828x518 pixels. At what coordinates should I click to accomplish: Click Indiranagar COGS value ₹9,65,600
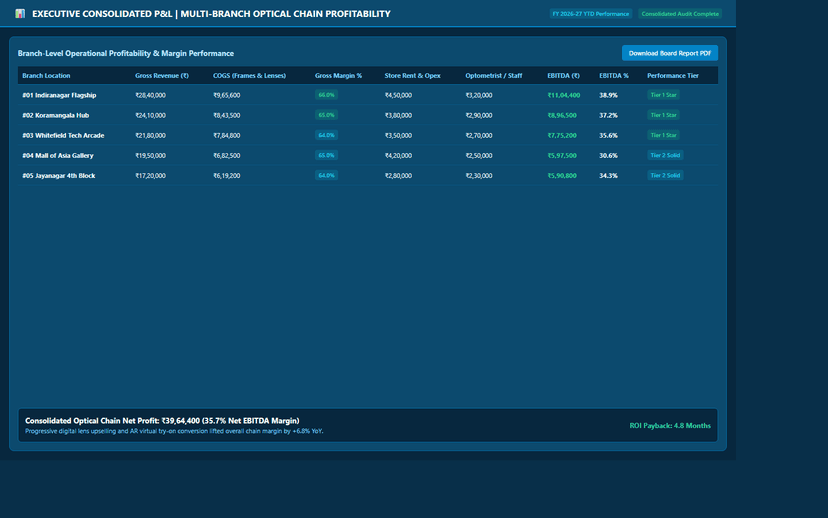click(x=227, y=95)
